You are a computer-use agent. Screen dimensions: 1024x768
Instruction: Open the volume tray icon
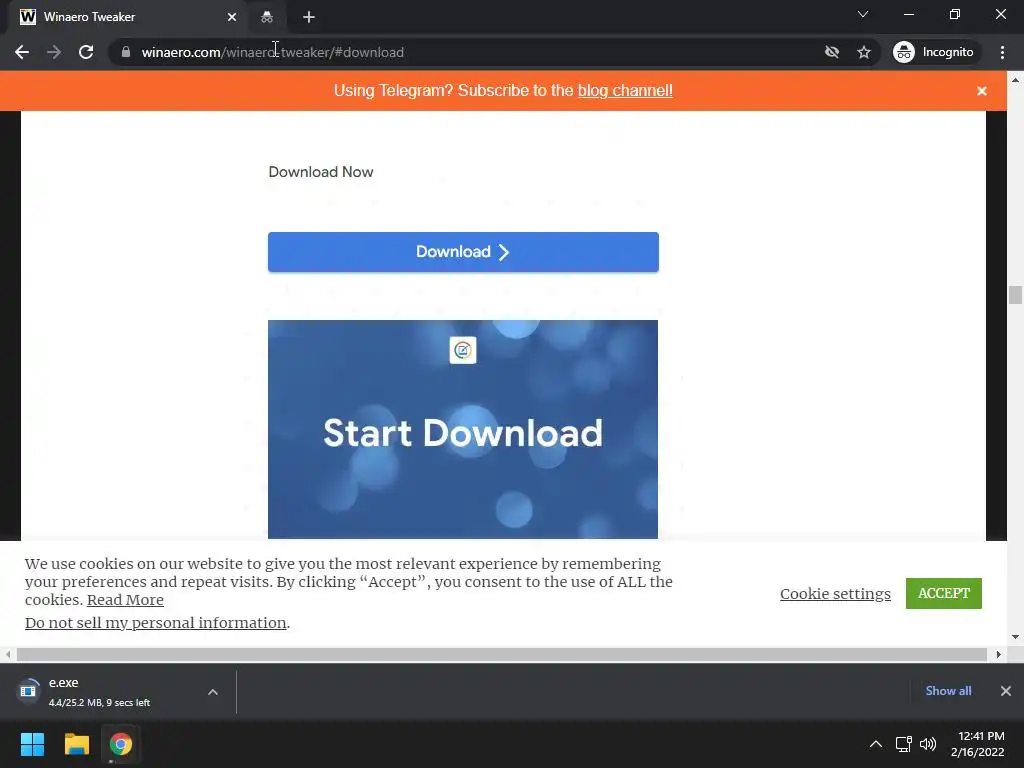click(927, 744)
